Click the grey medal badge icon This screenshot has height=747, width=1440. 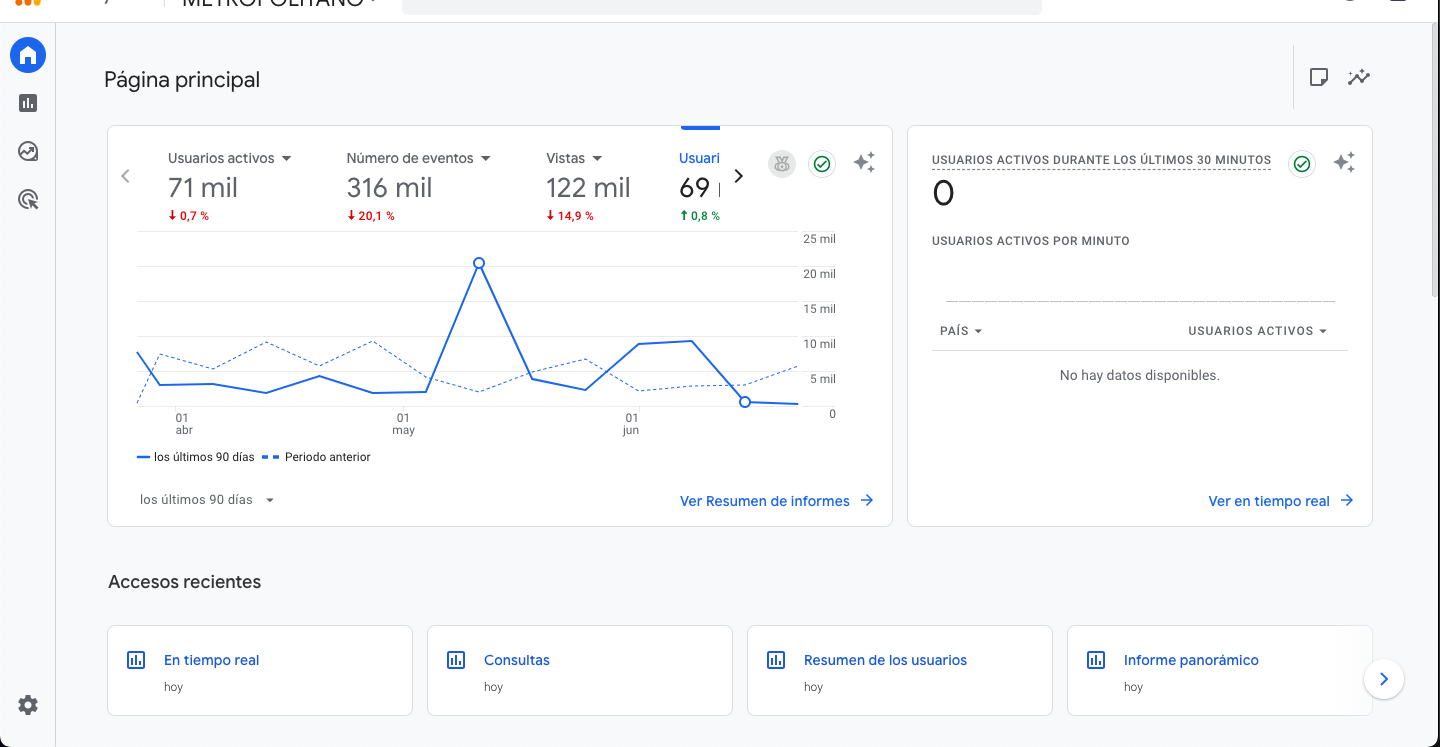coord(782,164)
